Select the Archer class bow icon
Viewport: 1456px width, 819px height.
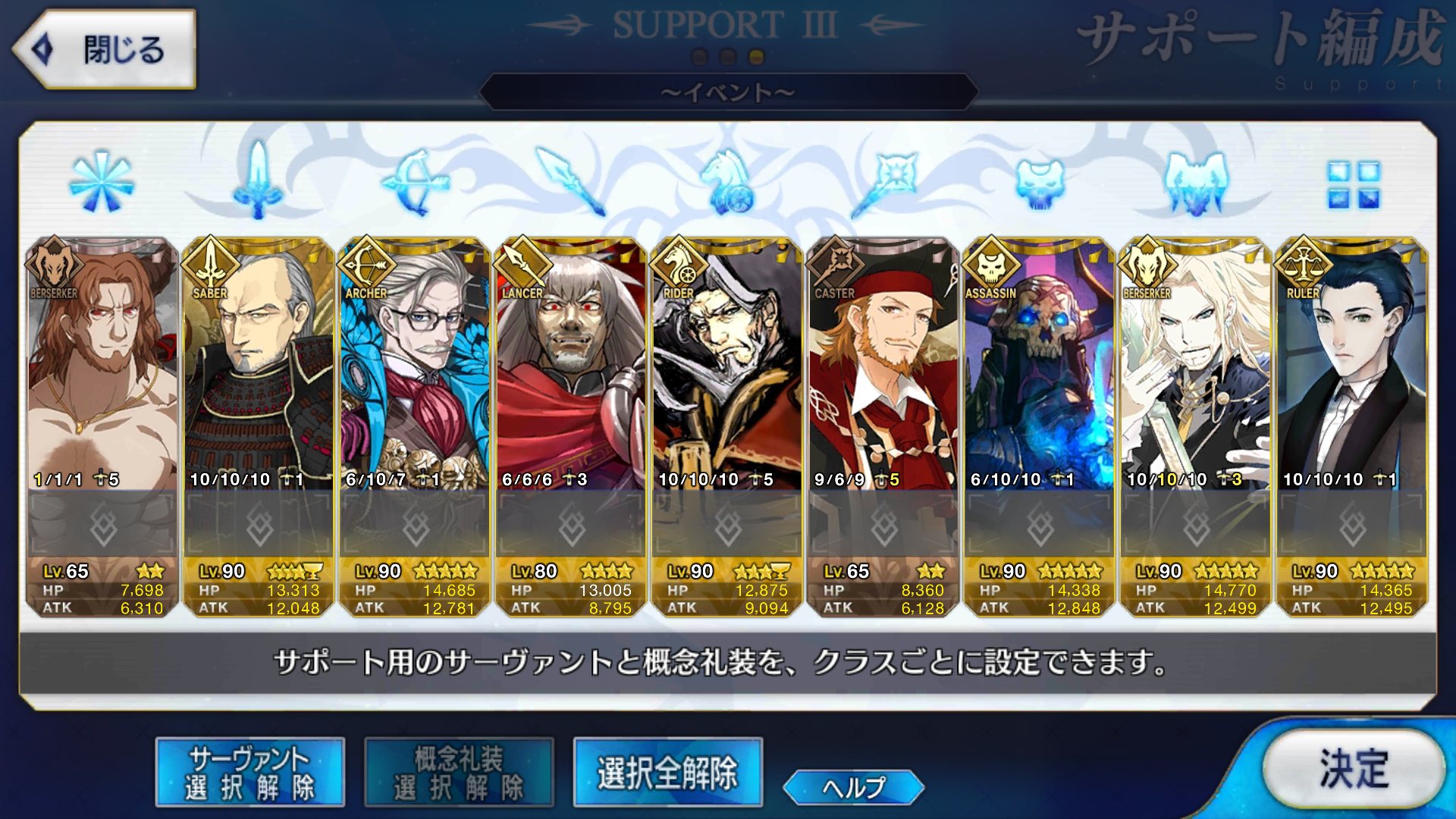click(x=415, y=182)
